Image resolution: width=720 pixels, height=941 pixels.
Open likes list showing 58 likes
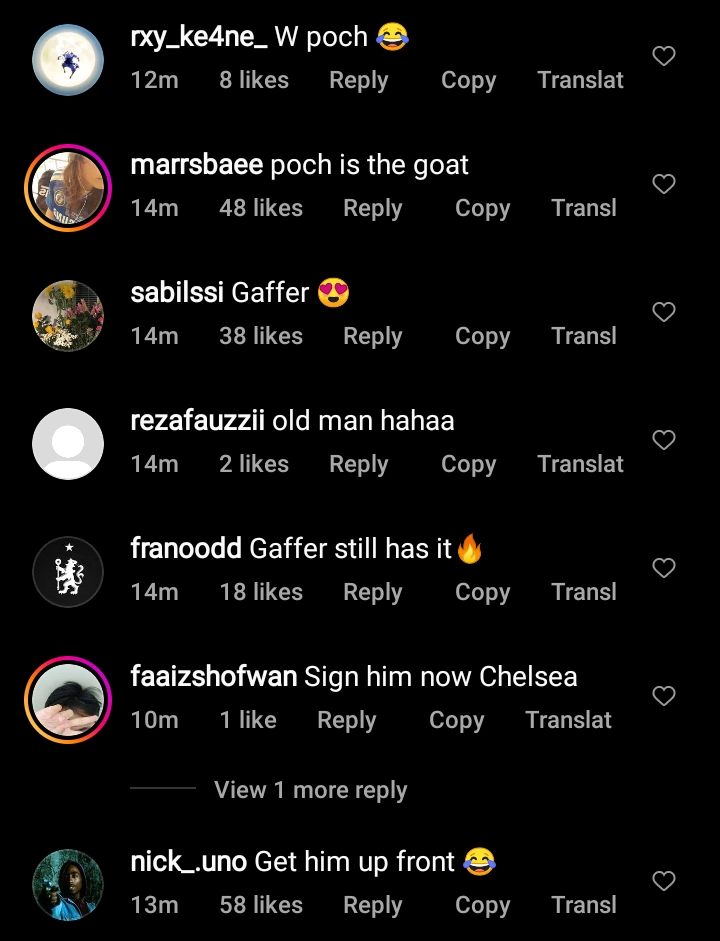pos(261,905)
